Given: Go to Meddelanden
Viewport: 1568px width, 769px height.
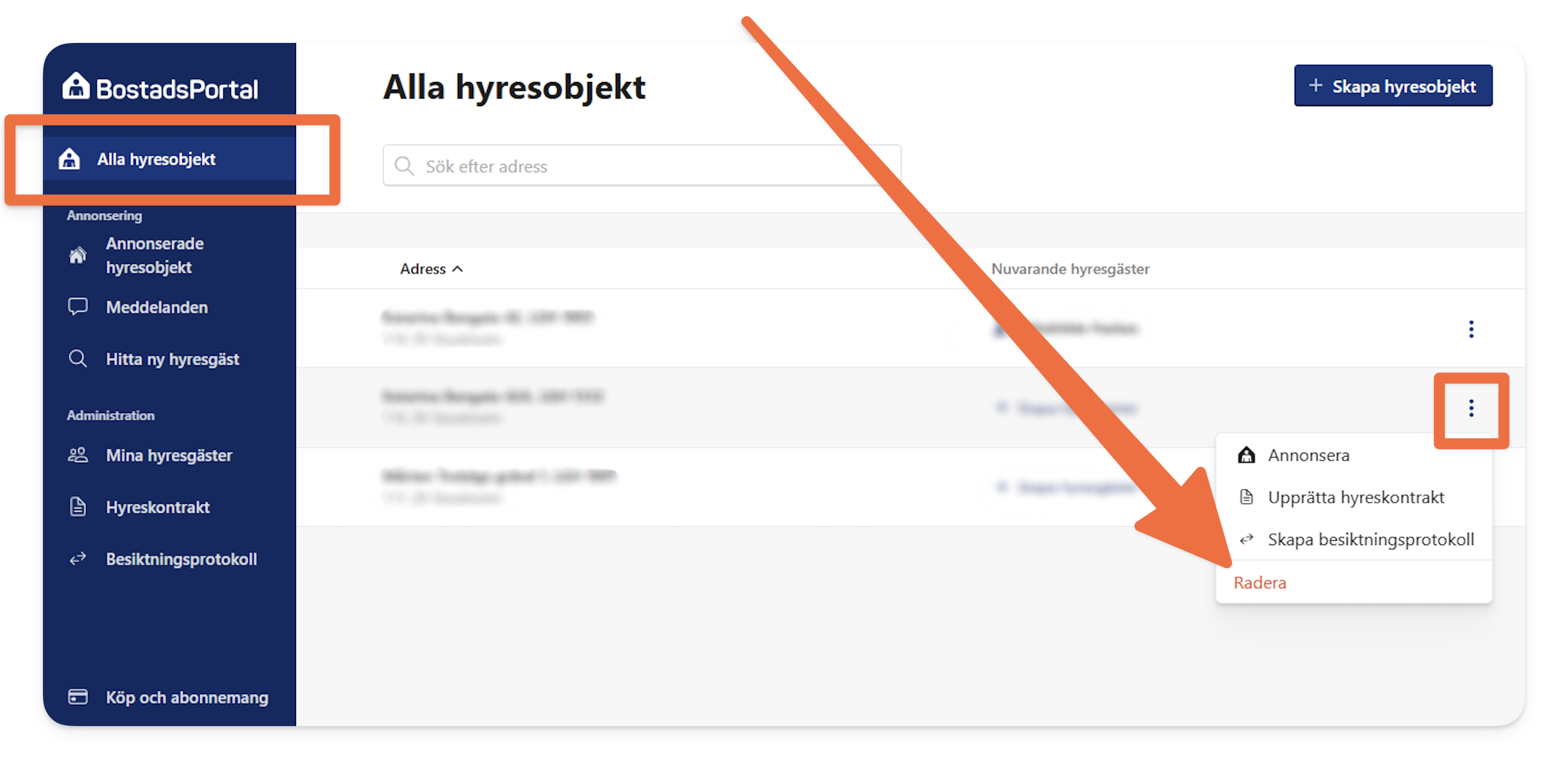Looking at the screenshot, I should point(156,307).
